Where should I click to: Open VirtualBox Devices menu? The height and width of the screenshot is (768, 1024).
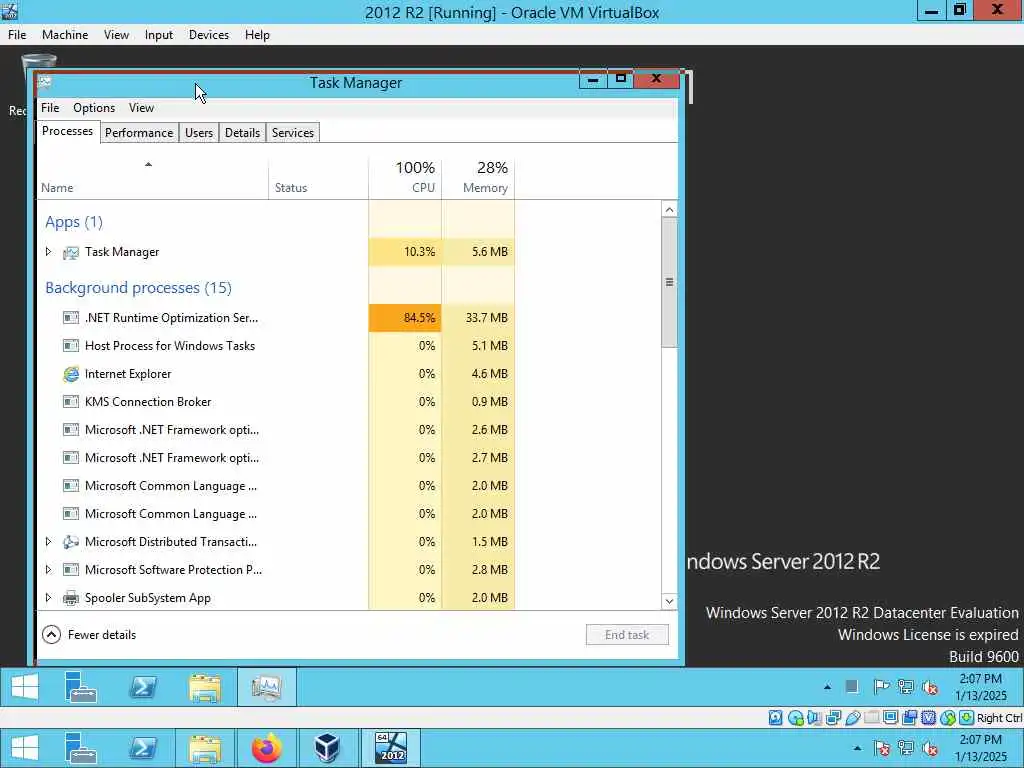click(209, 35)
